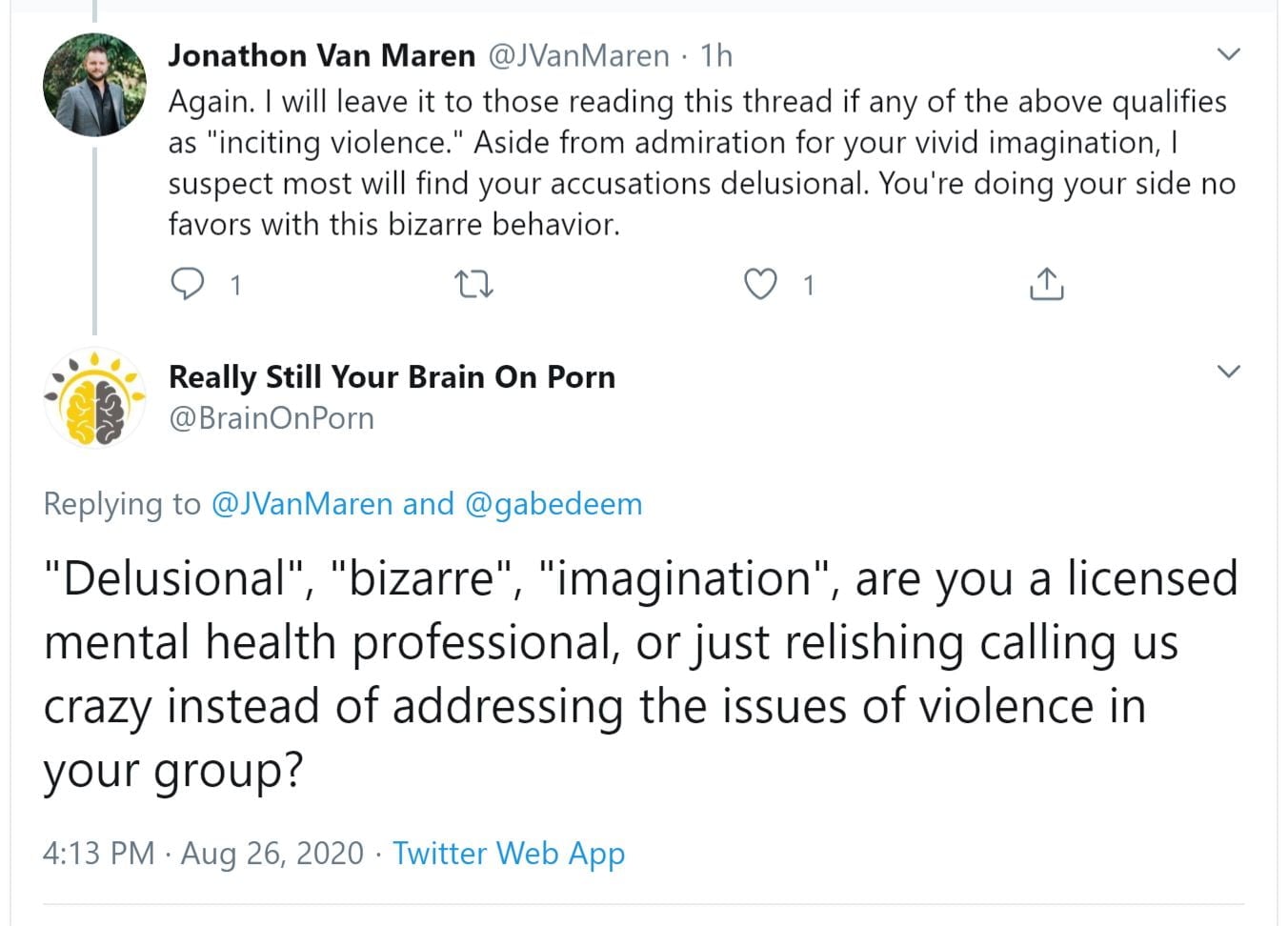Screen dimensions: 1288x926
Task: Click the Twitter Web App link
Action: (x=509, y=853)
